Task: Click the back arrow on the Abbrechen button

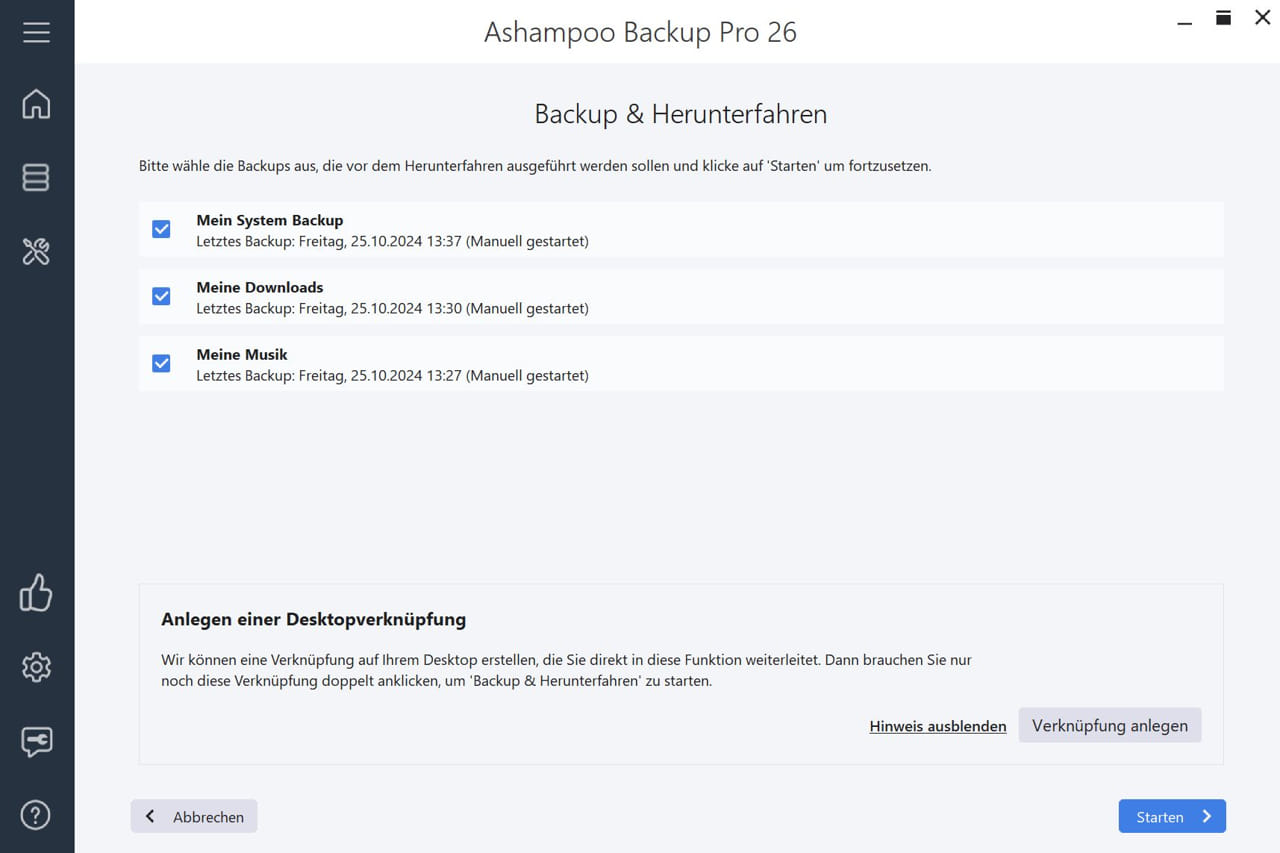Action: pos(150,816)
